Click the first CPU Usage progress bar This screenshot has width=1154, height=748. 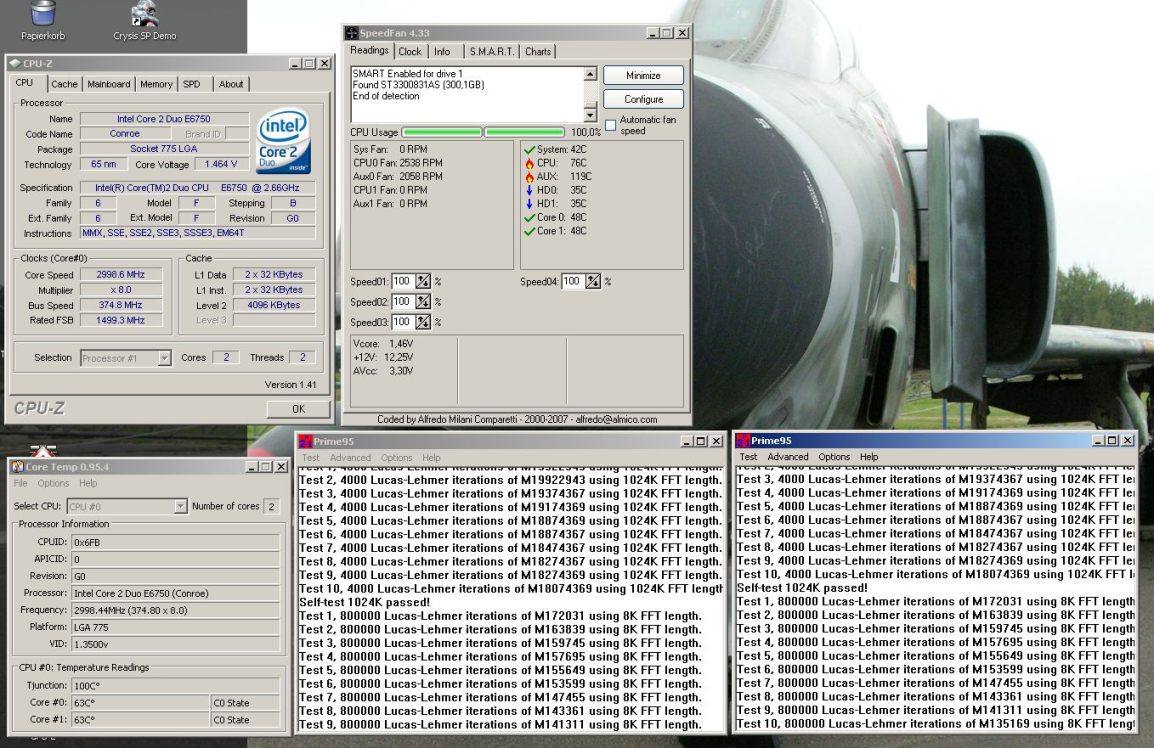442,133
